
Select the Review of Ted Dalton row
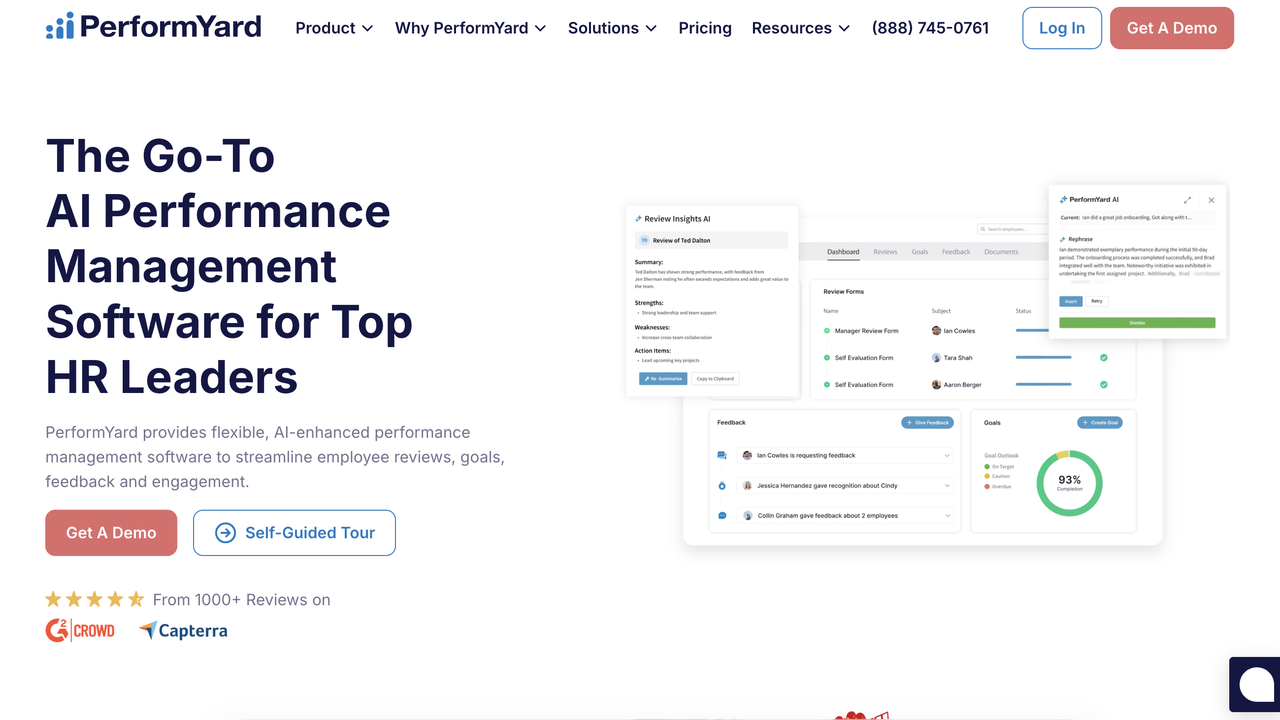[x=711, y=240]
